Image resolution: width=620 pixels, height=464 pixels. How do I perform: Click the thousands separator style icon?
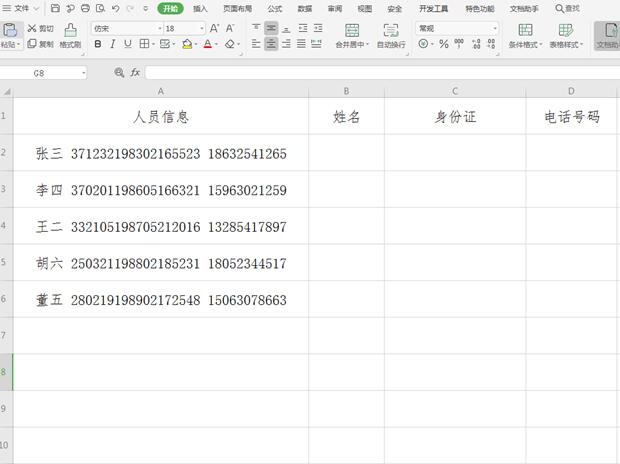coord(459,44)
